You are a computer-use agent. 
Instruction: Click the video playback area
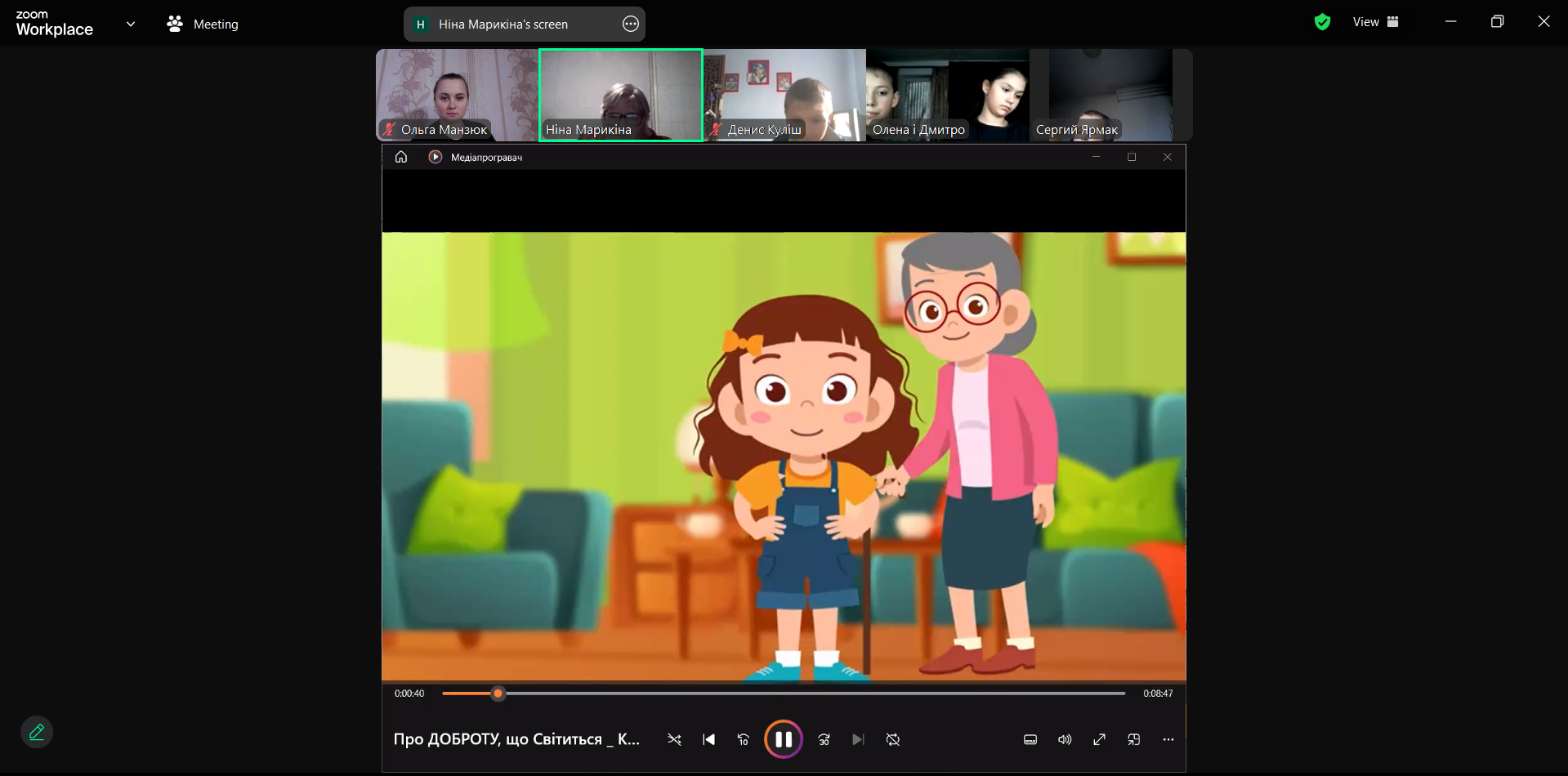[x=784, y=457]
